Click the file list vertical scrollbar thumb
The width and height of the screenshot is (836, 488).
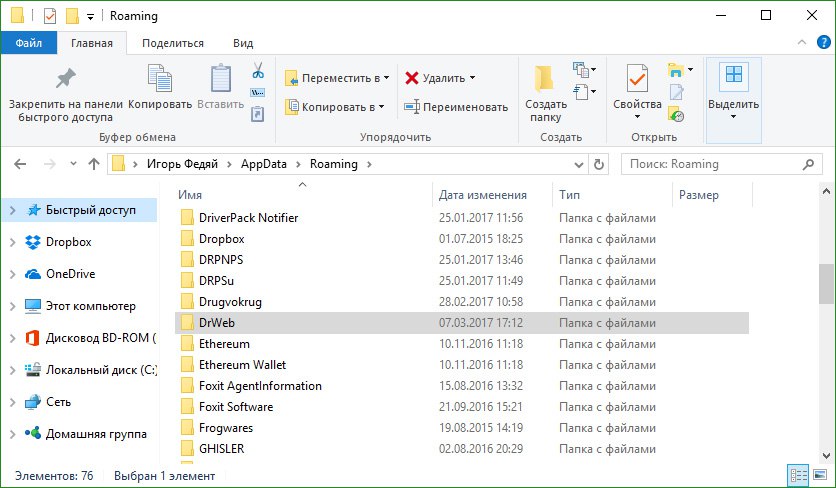826,284
